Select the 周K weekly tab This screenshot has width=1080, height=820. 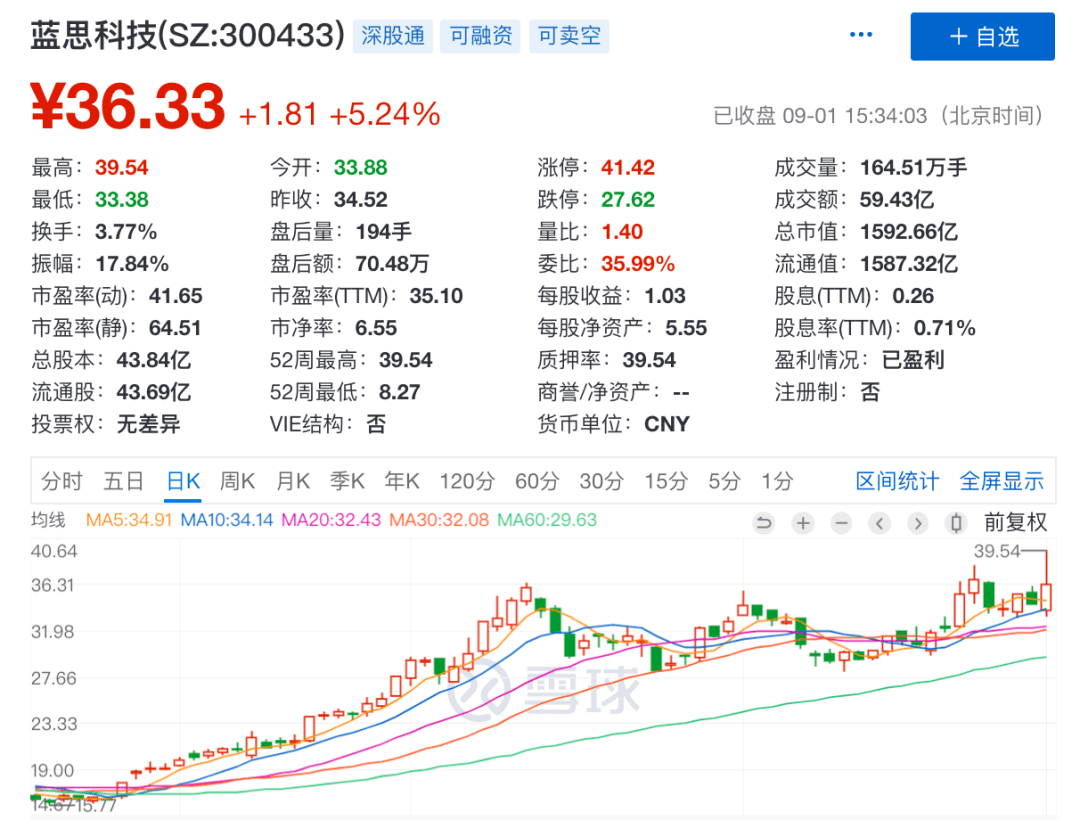[237, 481]
